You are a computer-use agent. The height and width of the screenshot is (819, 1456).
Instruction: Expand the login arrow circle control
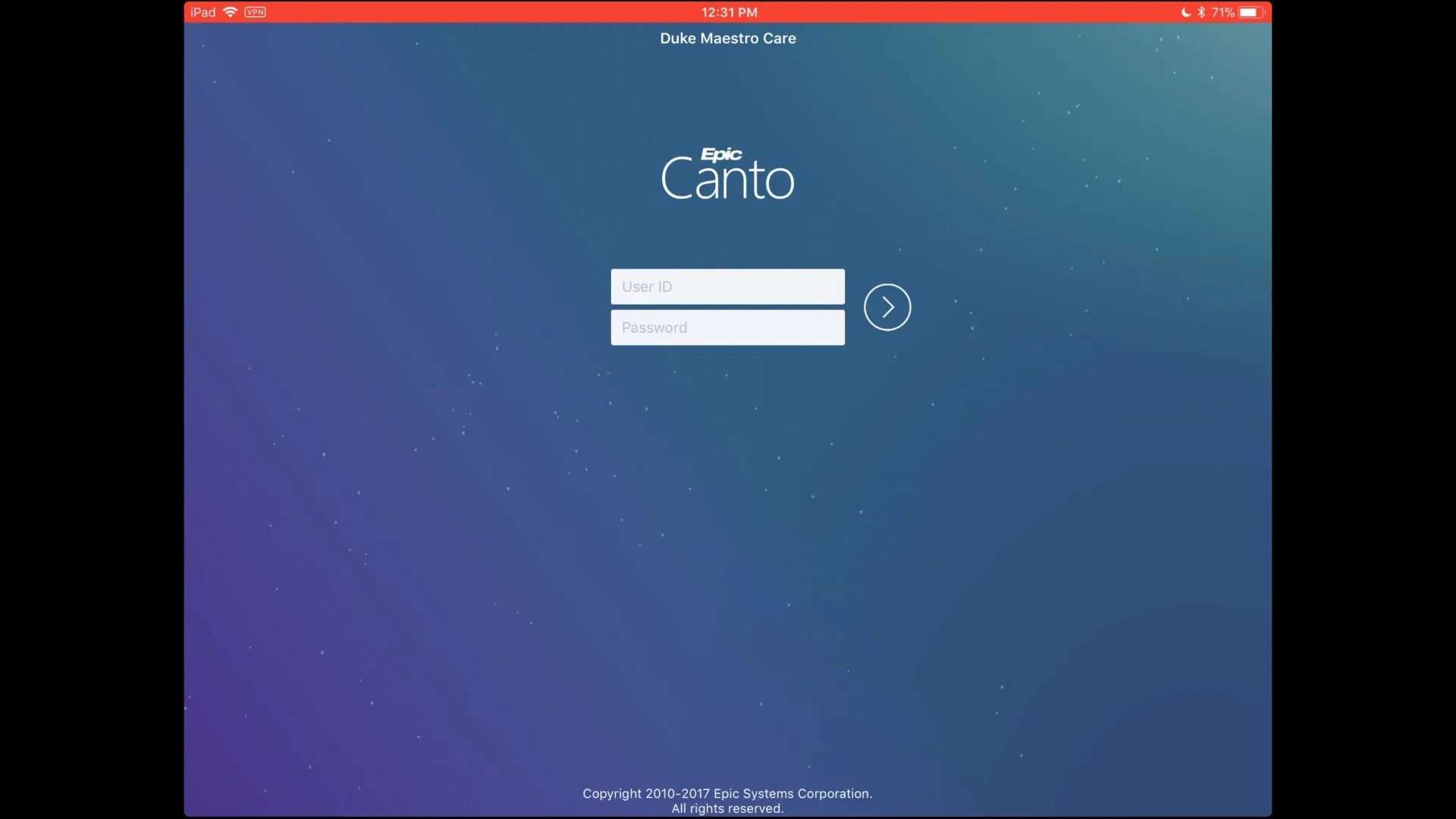tap(887, 306)
